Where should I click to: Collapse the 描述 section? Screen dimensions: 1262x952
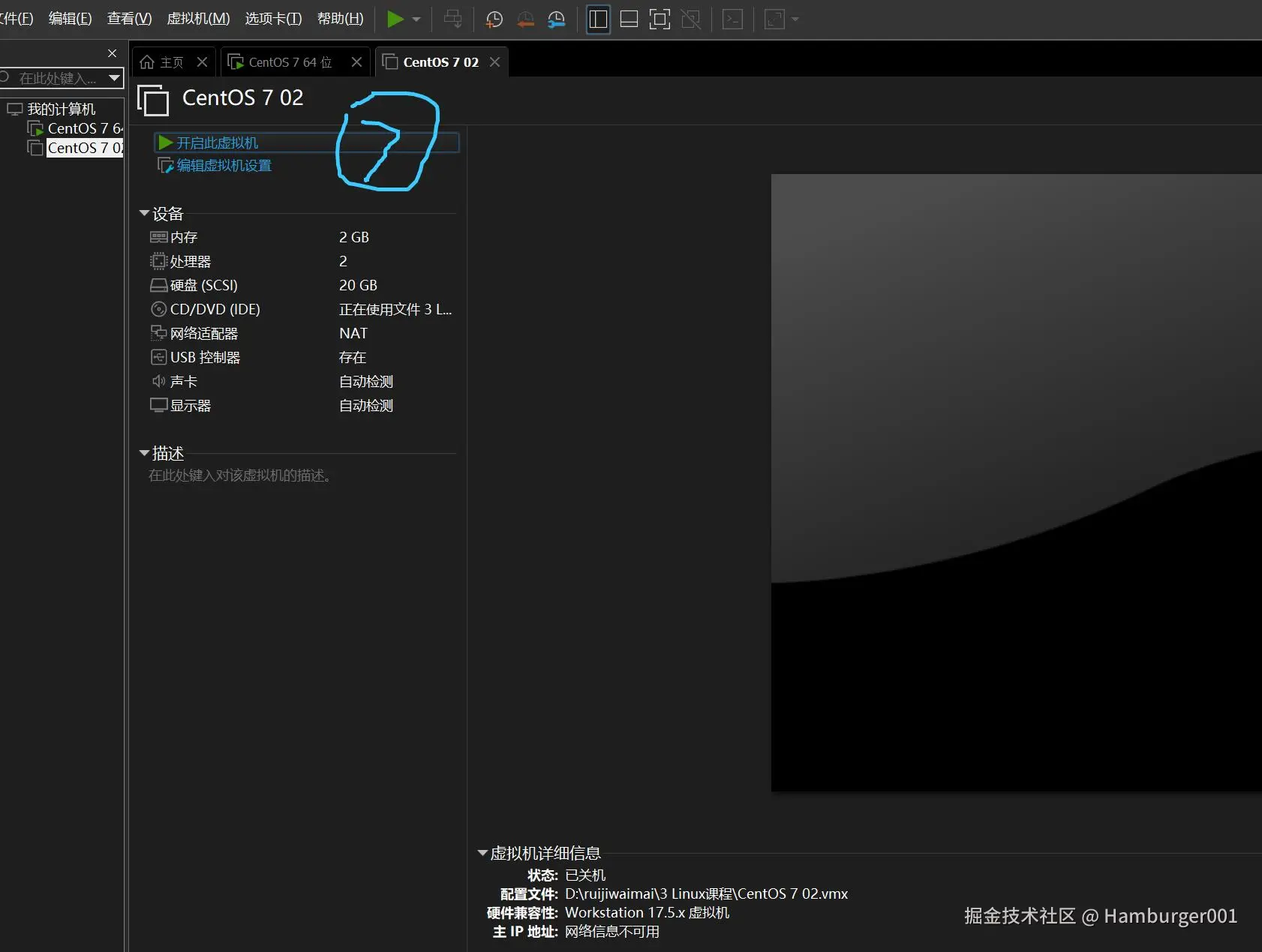pyautogui.click(x=144, y=452)
